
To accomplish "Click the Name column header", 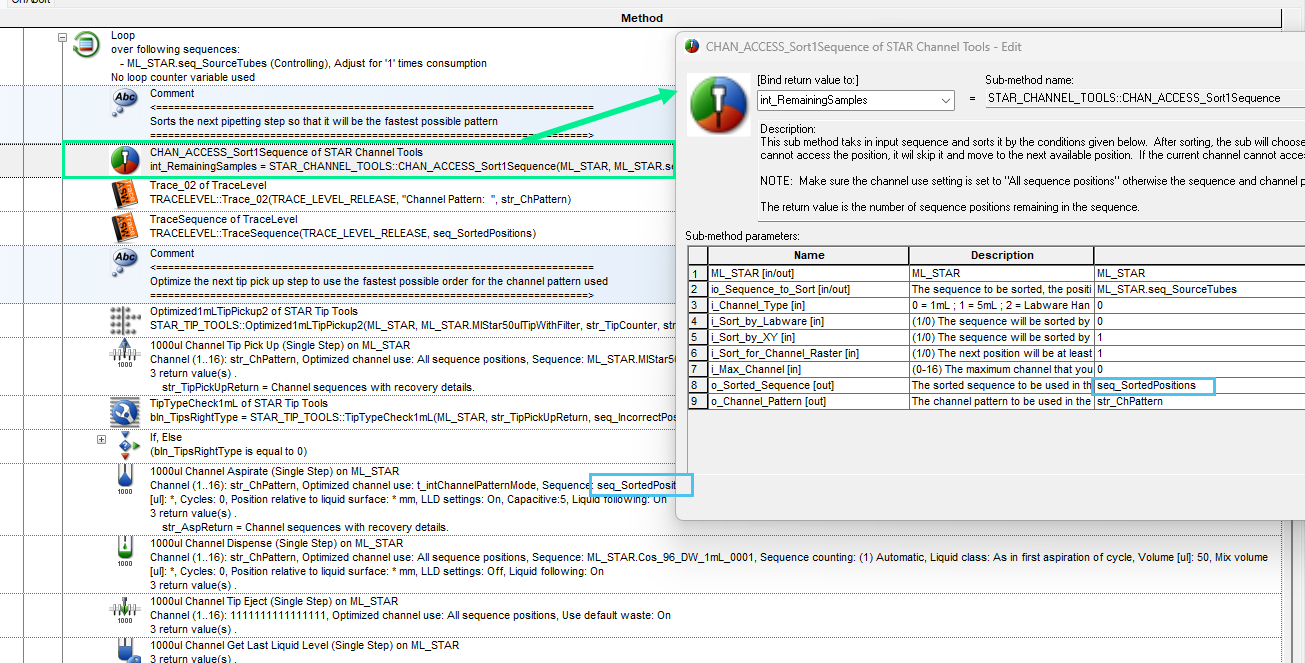I will pyautogui.click(x=808, y=255).
